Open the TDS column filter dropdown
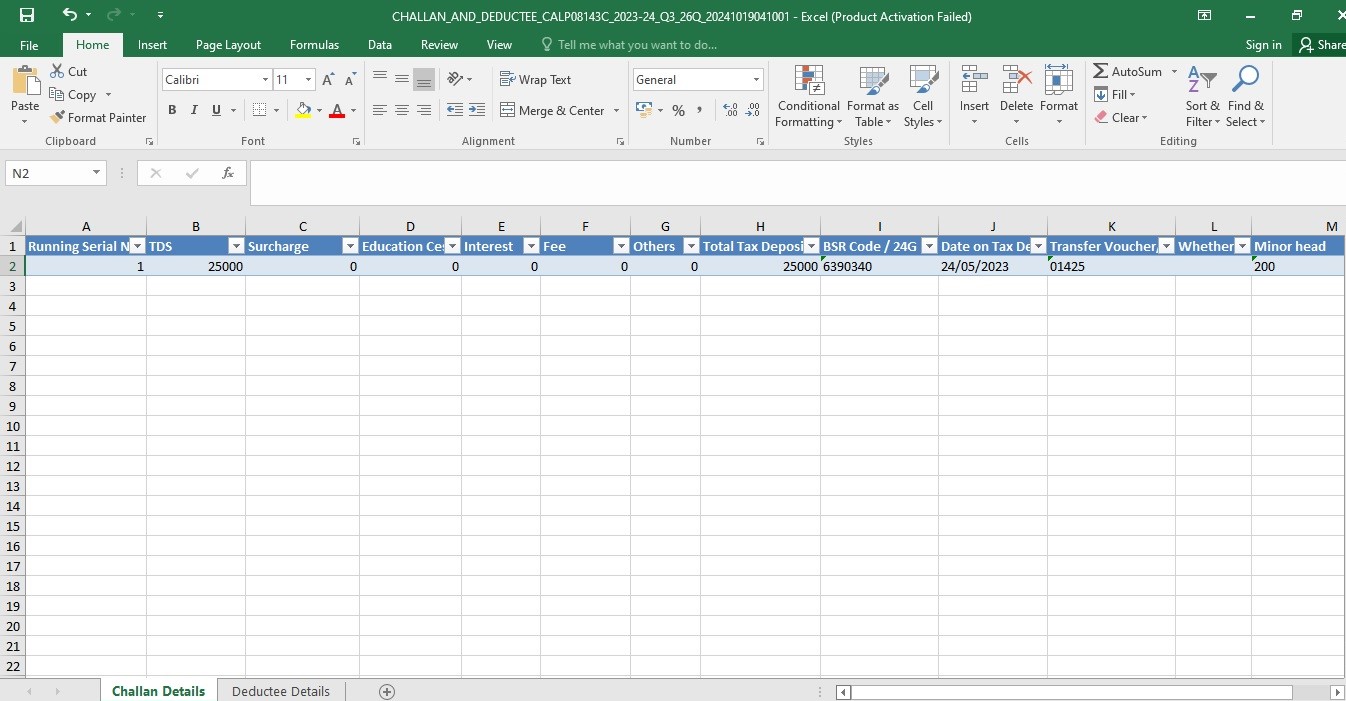Screen dimensions: 1346x701 tap(236, 246)
